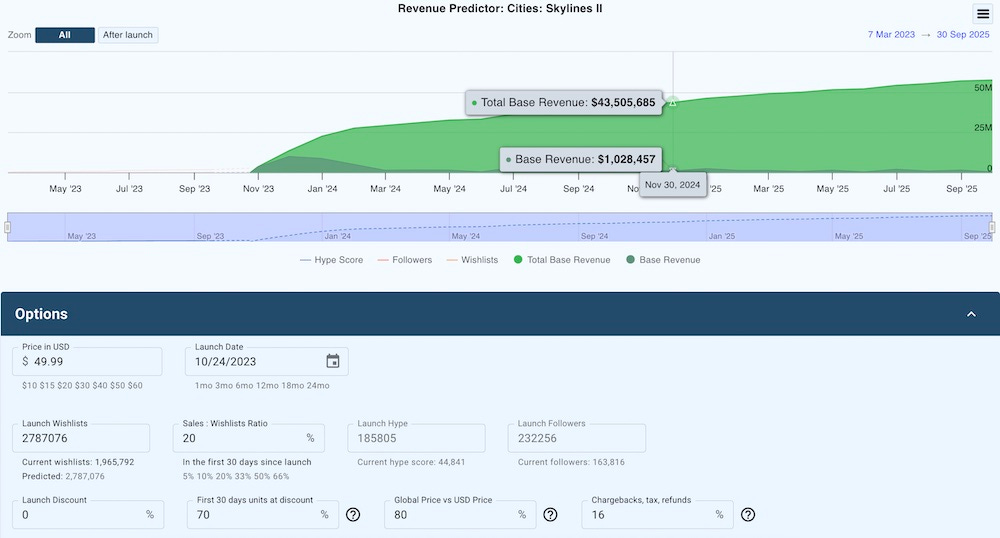
Task: Toggle Followers series in legend
Action: [x=405, y=260]
